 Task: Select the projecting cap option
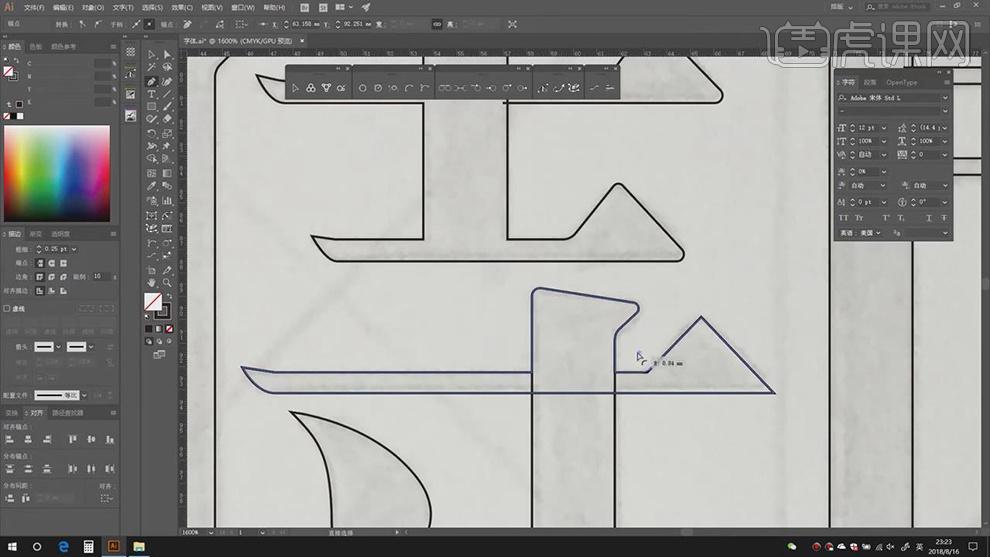[63, 263]
